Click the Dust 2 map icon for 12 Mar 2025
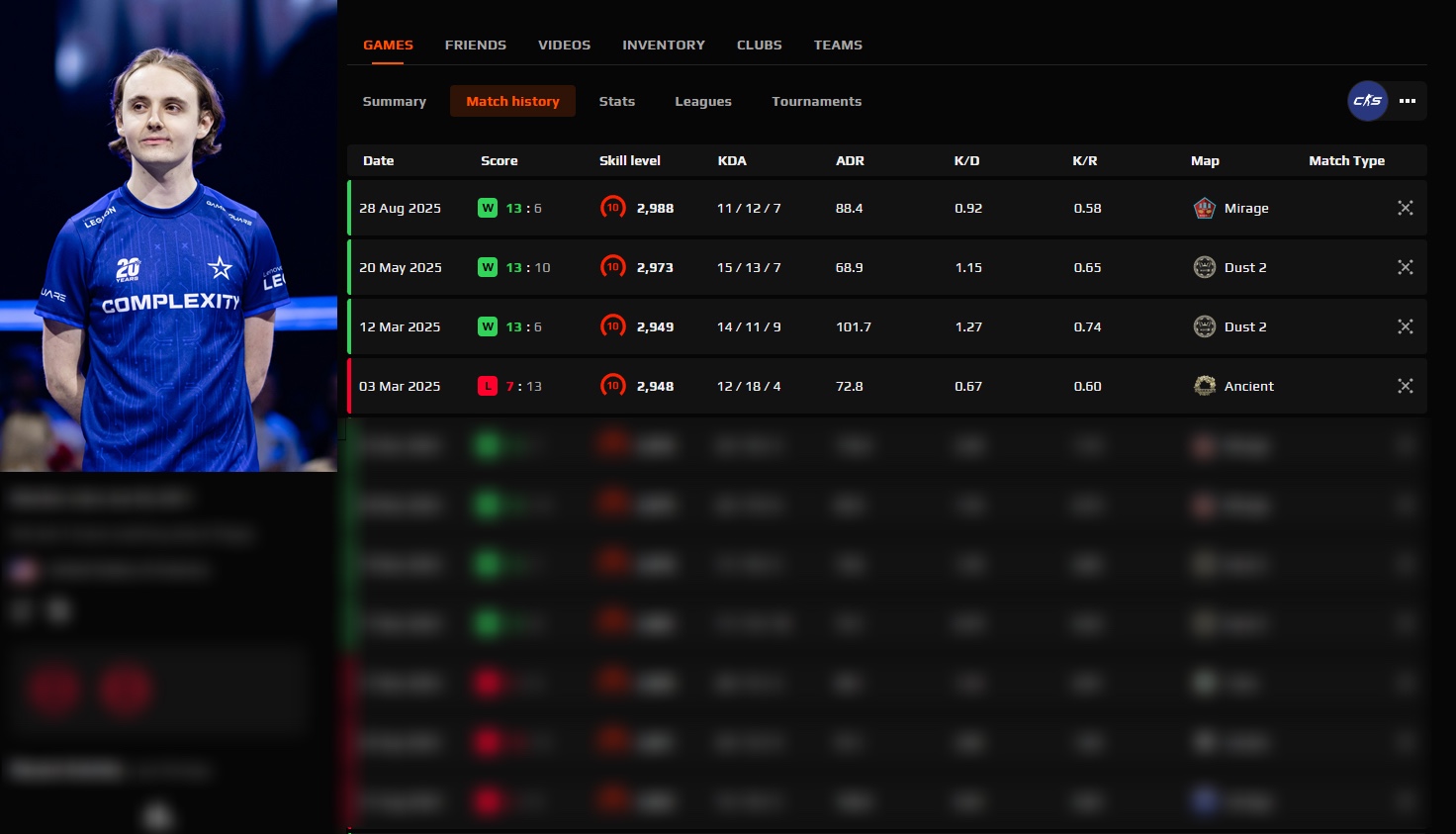 click(1205, 326)
